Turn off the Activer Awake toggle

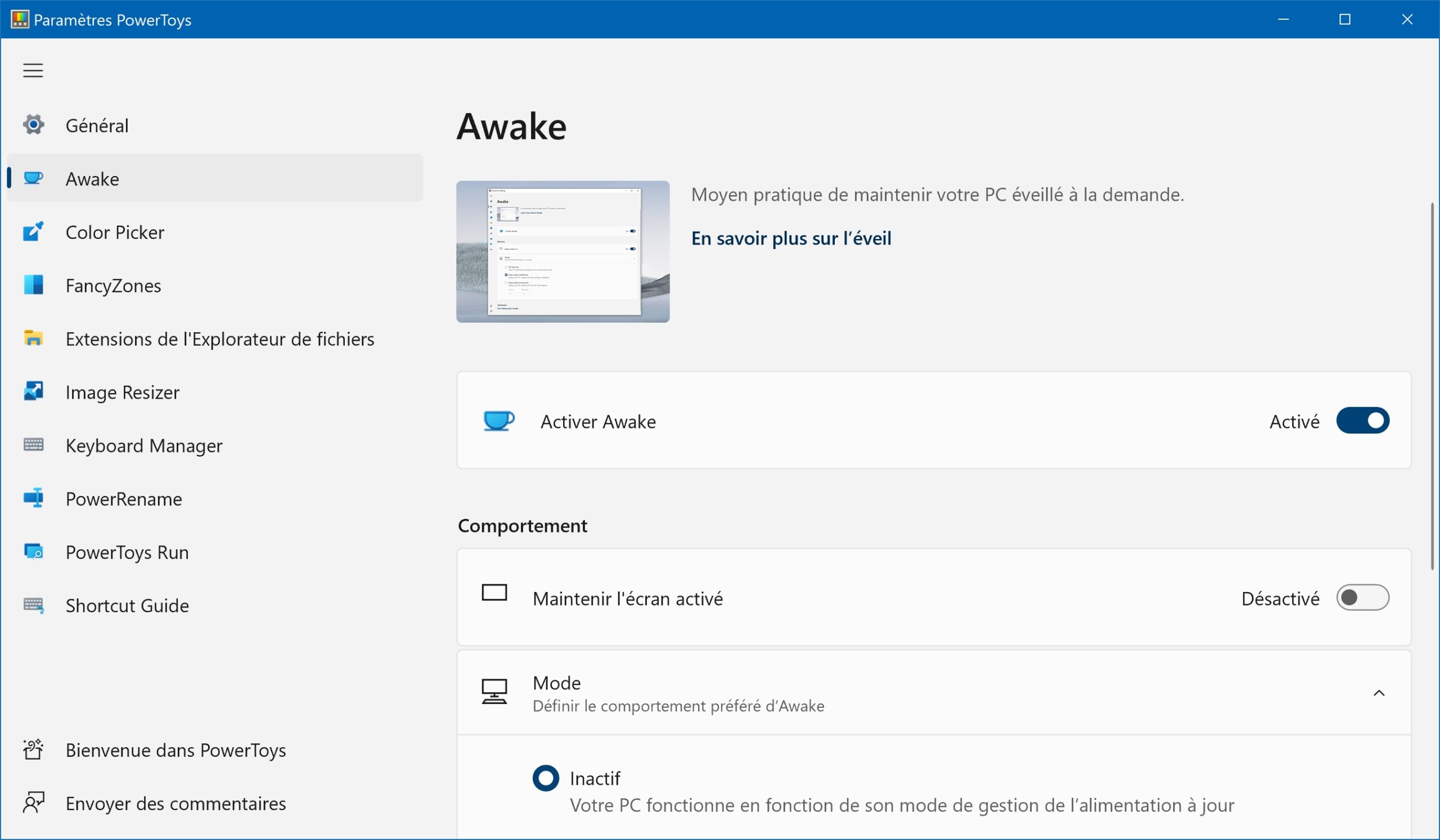[1363, 421]
